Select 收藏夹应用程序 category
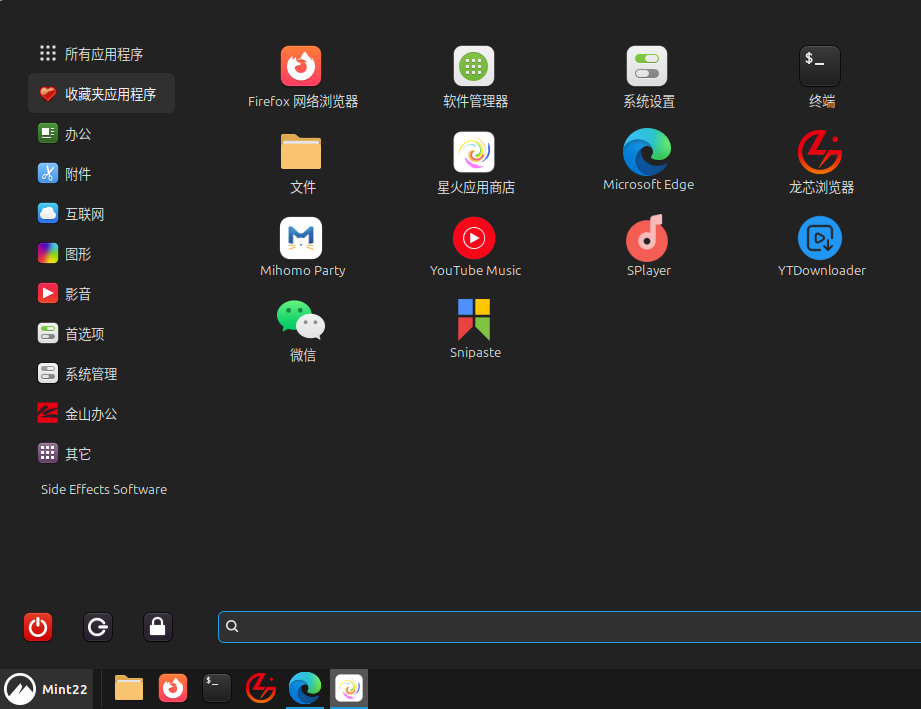921x709 pixels. tap(102, 93)
